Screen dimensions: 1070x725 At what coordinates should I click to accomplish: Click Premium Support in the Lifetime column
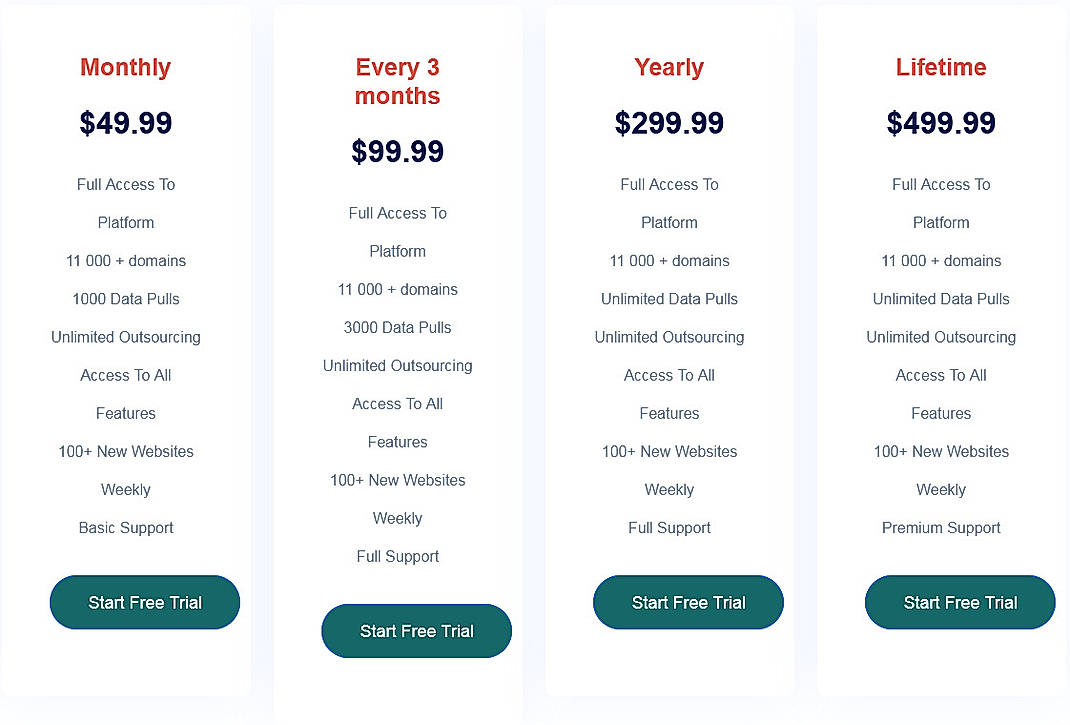pyautogui.click(x=940, y=527)
